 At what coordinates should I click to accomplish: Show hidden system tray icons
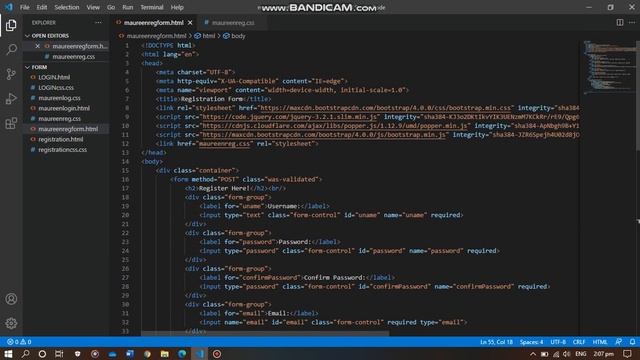click(533, 354)
